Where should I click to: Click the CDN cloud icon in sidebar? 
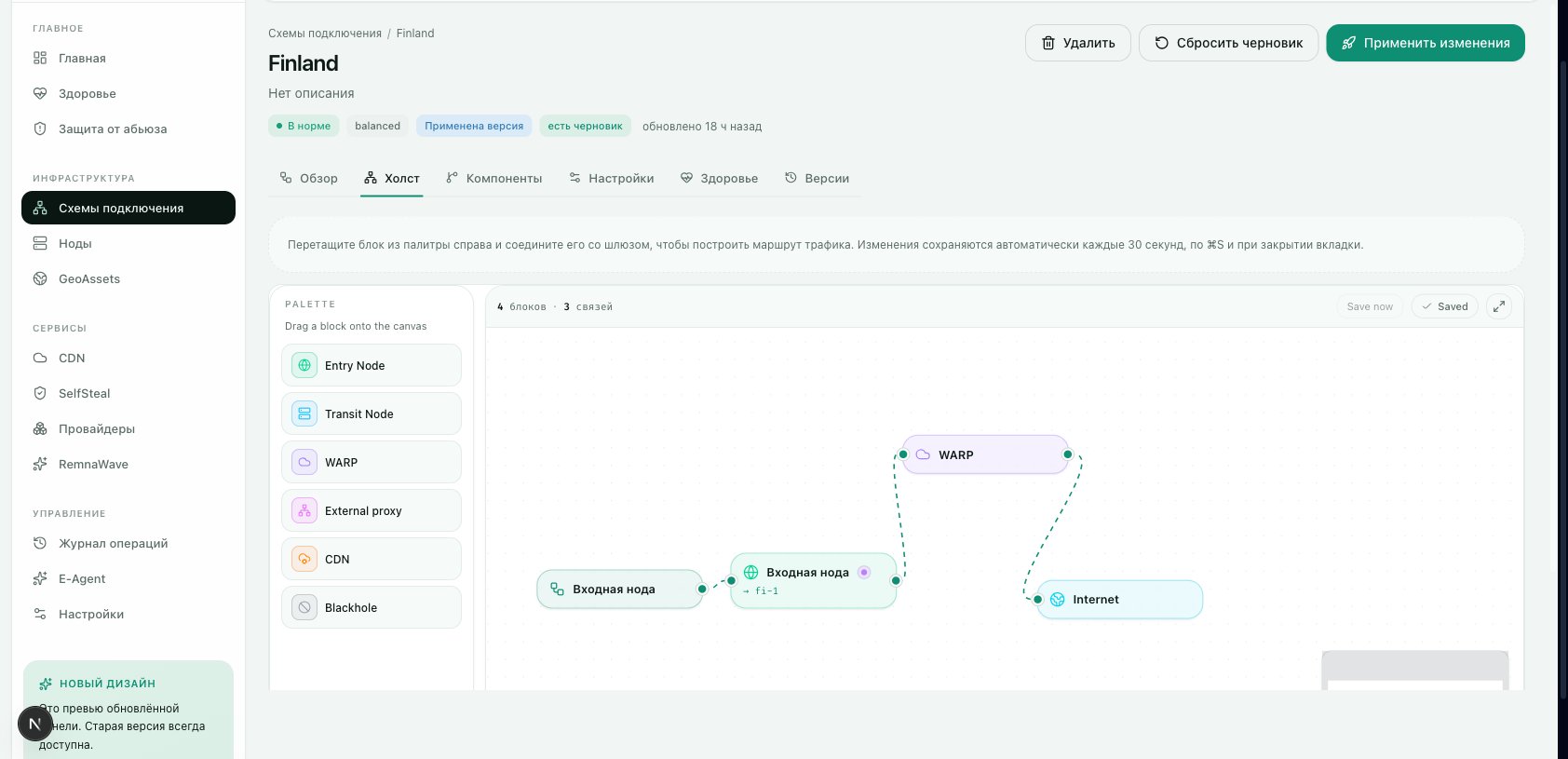(x=40, y=358)
